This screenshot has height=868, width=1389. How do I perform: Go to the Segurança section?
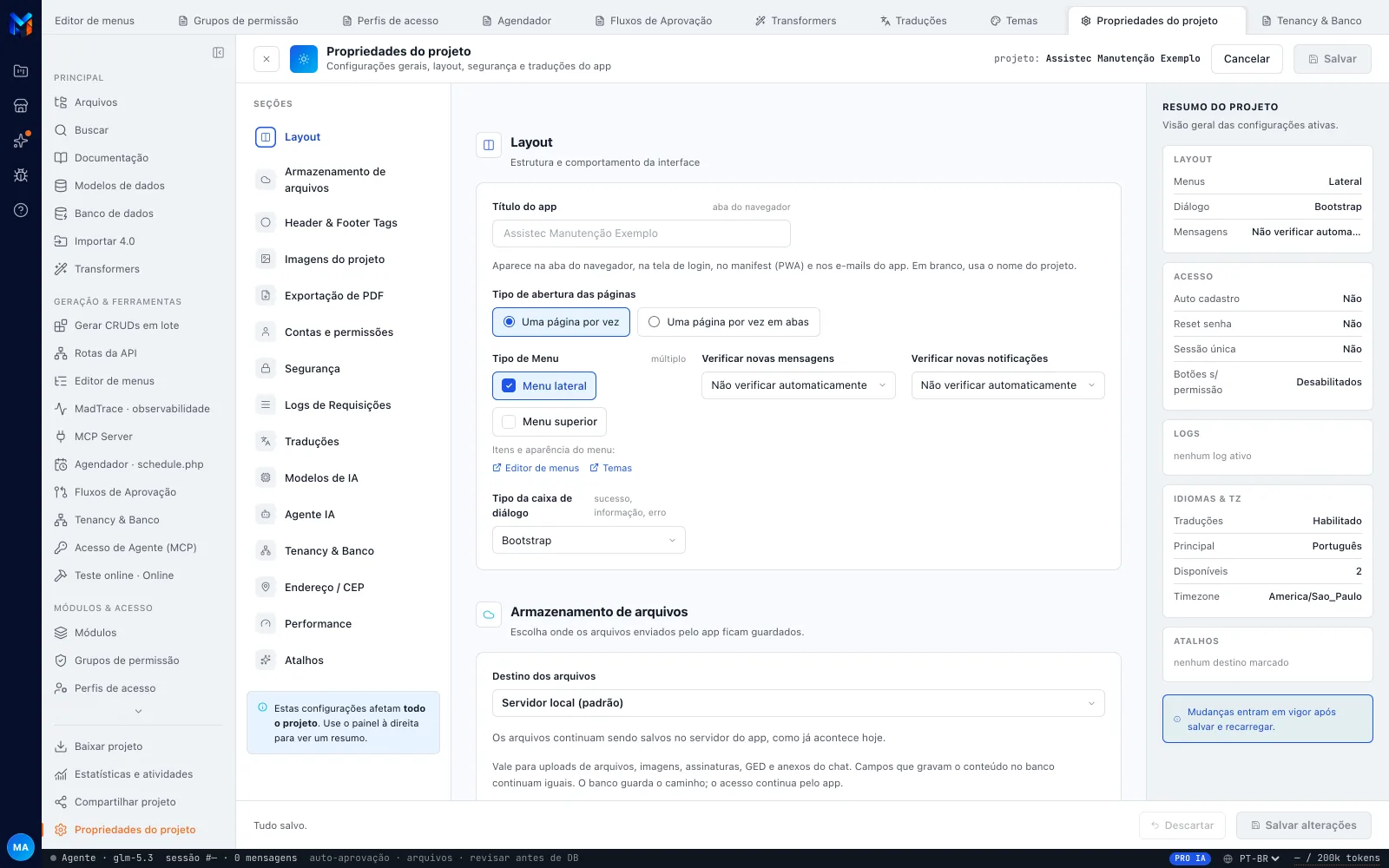(343, 369)
